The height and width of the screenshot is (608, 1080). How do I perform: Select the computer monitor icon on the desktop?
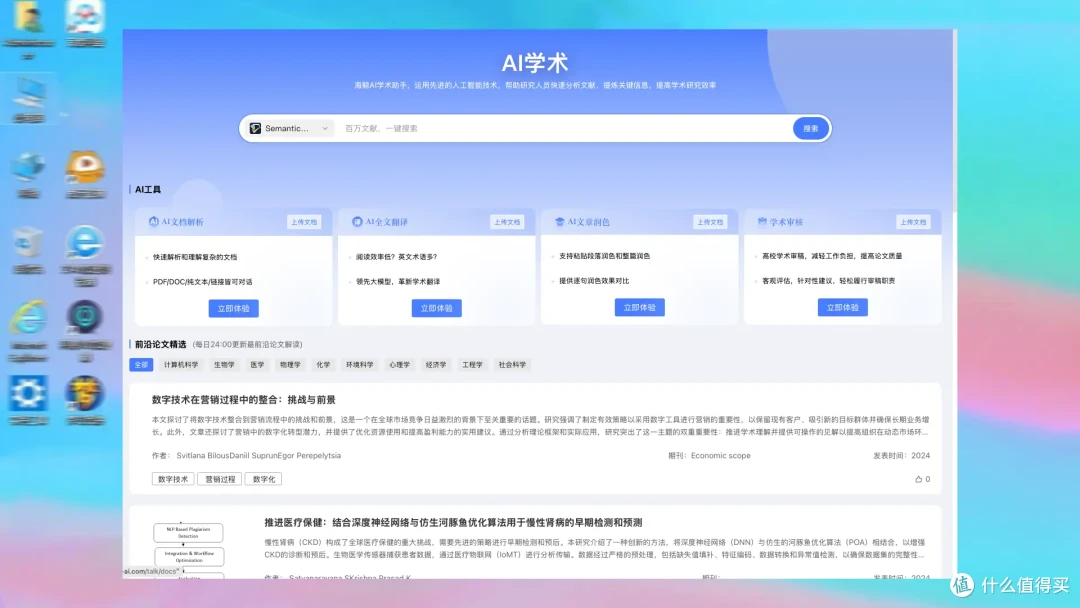point(28,94)
